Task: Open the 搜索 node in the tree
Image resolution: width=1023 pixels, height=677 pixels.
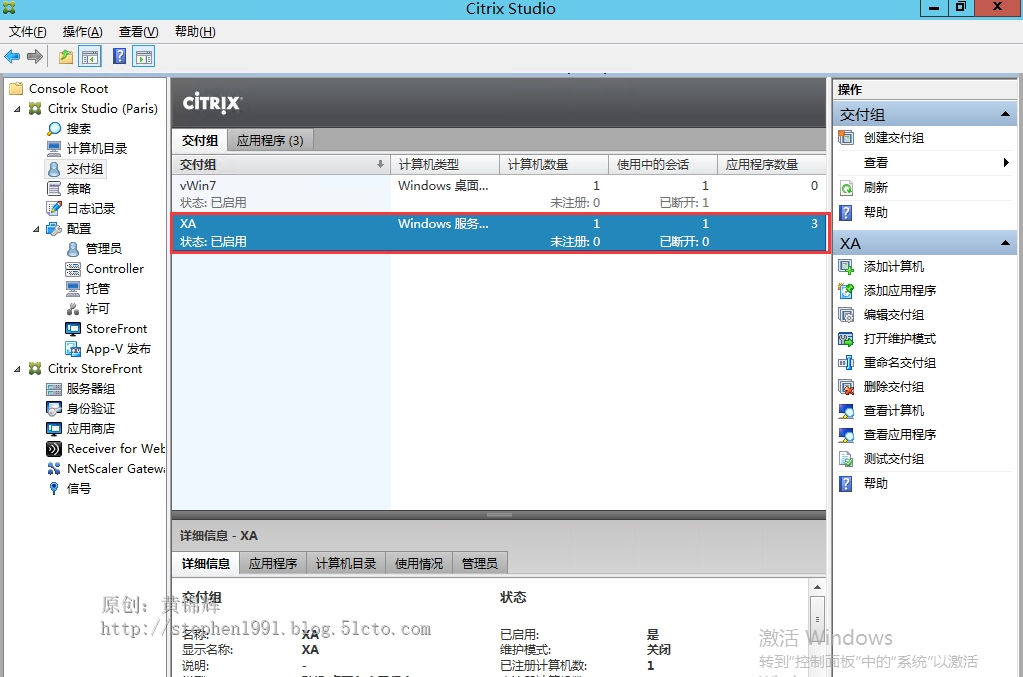Action: point(78,128)
